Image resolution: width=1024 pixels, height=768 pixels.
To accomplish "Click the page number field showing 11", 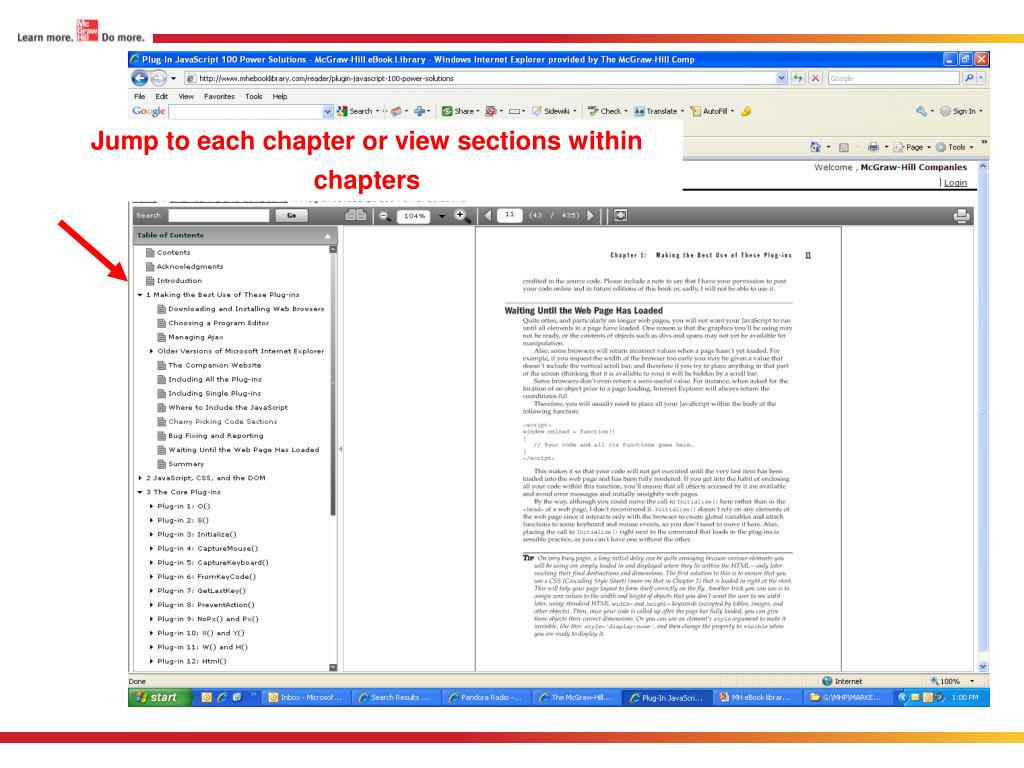I will pyautogui.click(x=509, y=215).
